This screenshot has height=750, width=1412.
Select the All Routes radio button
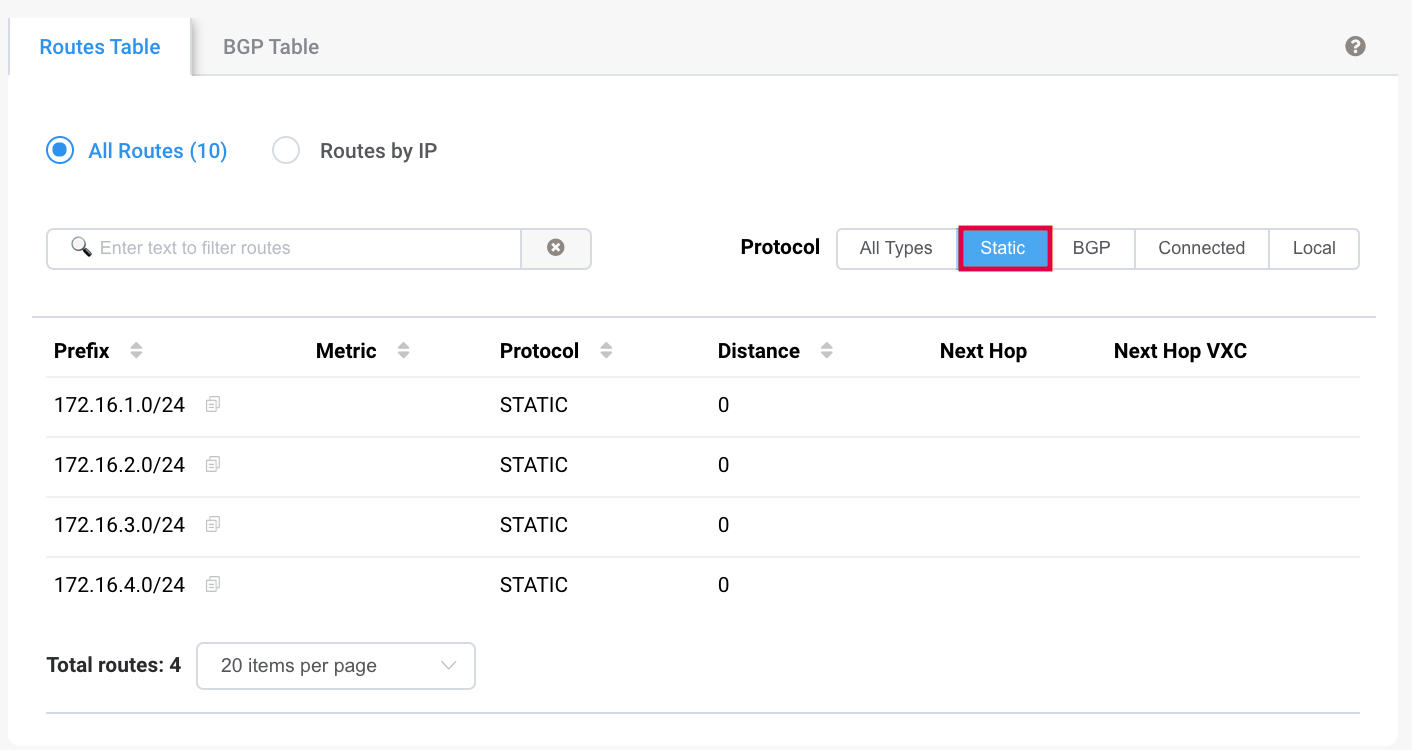coord(59,150)
